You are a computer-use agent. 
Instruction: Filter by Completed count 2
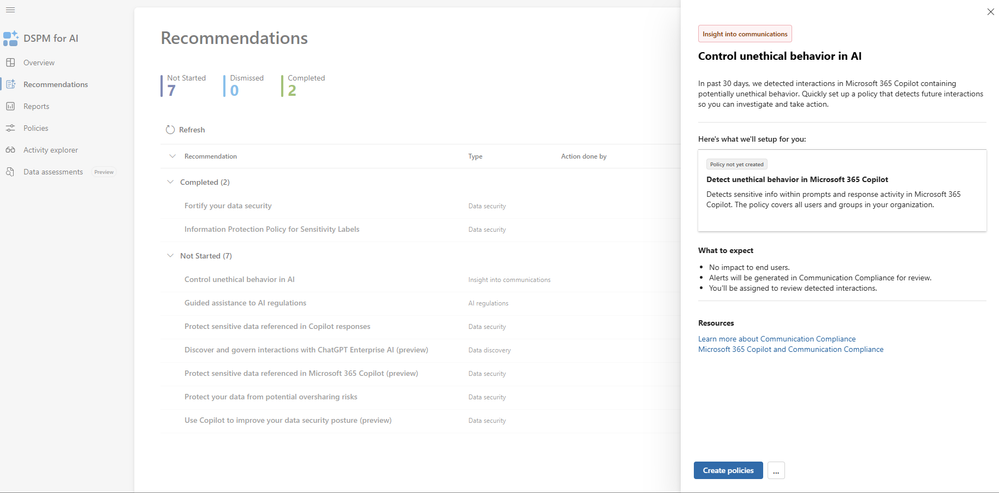304,85
